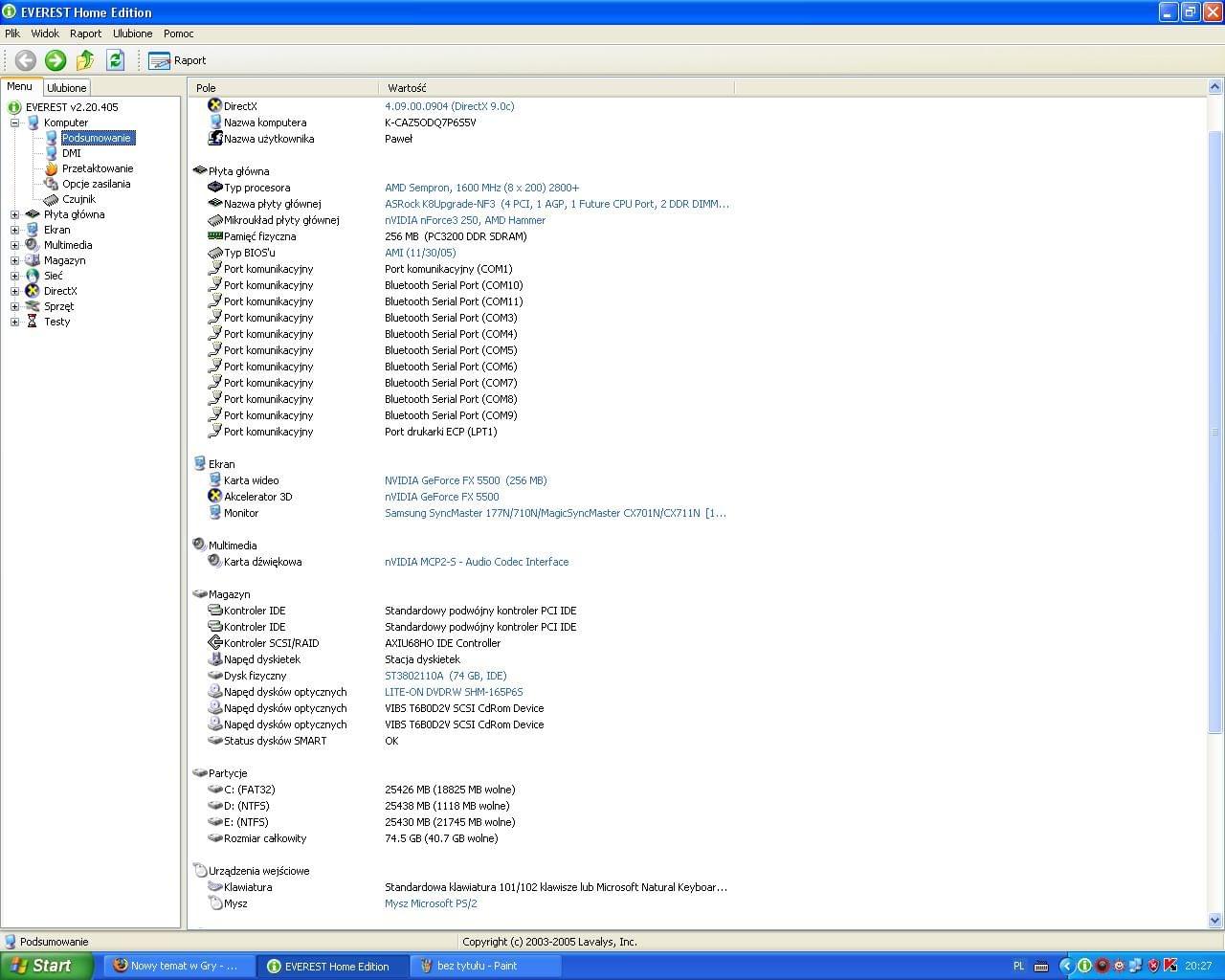This screenshot has height=980, width=1225.
Task: Click the Czujnik sensor icon
Action: 52,199
